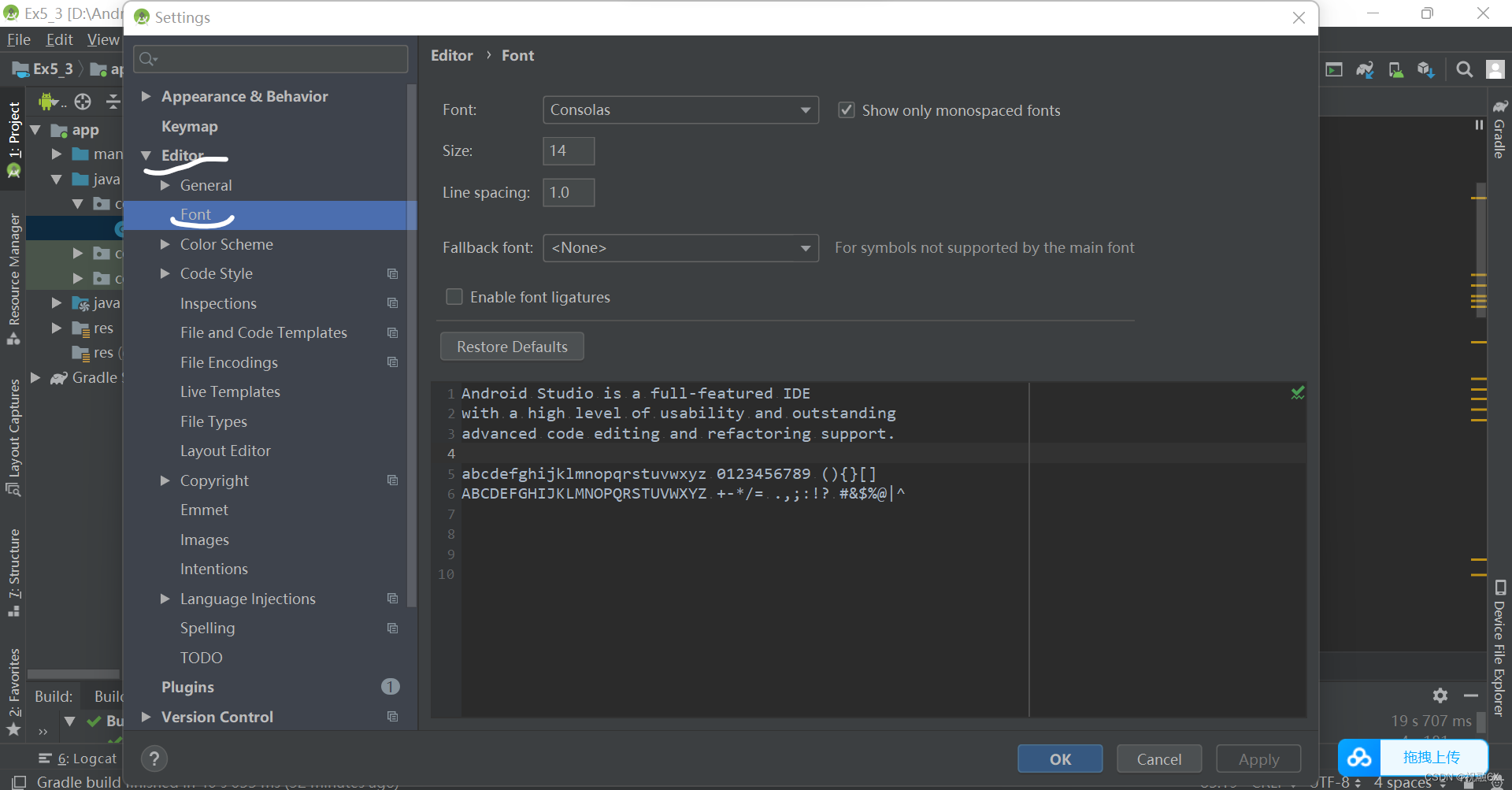The image size is (1512, 790).
Task: Select Keymap in settings tree
Action: coord(190,126)
